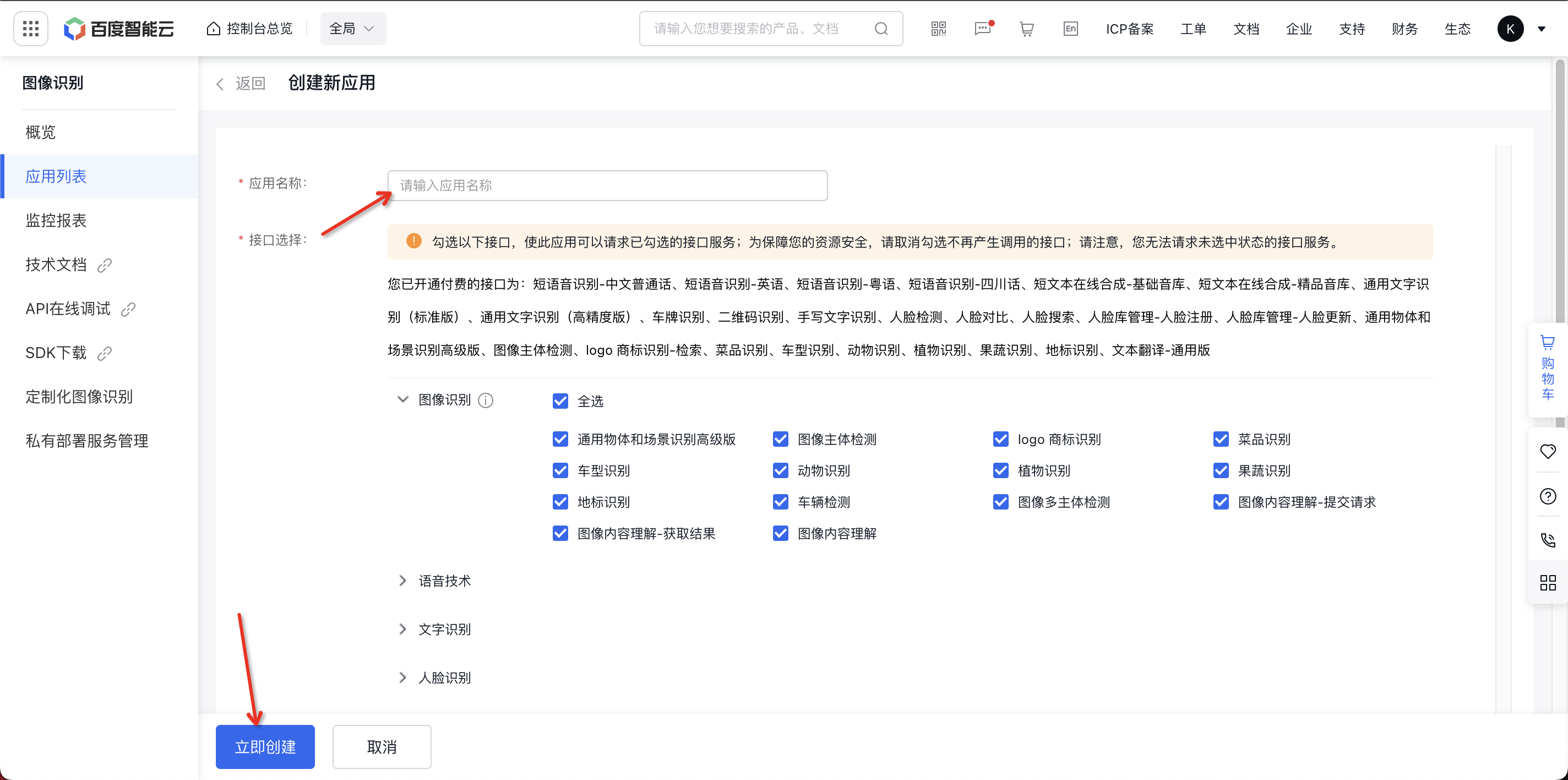The height and width of the screenshot is (780, 1568).
Task: Select 应用列表 in the sidebar
Action: pyautogui.click(x=100, y=176)
